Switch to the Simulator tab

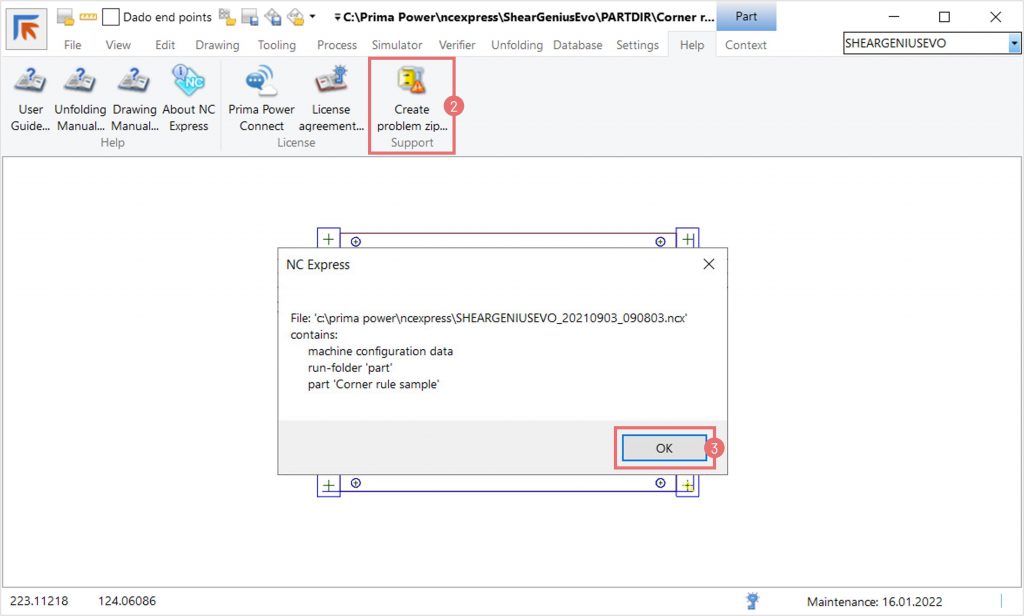[x=396, y=45]
